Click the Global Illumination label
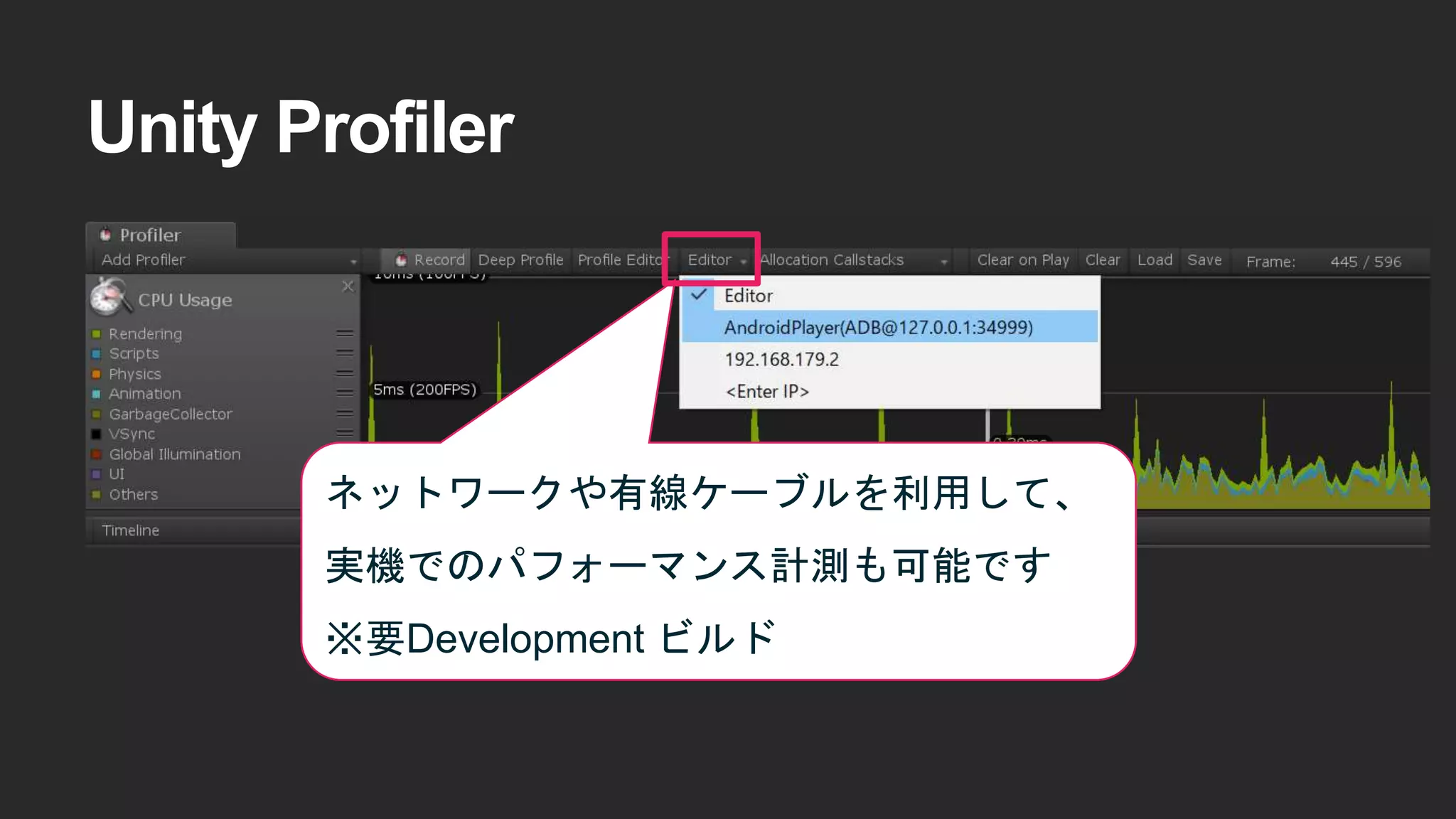The image size is (1456, 819). pyautogui.click(x=175, y=454)
